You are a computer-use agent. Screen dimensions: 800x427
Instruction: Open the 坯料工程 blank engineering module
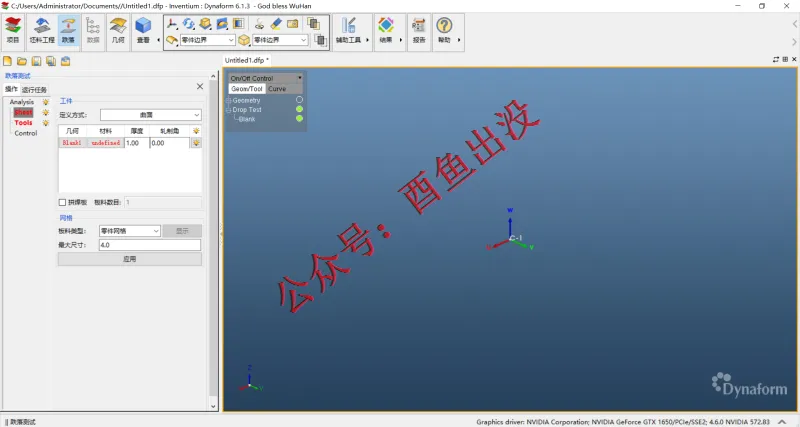pyautogui.click(x=42, y=31)
